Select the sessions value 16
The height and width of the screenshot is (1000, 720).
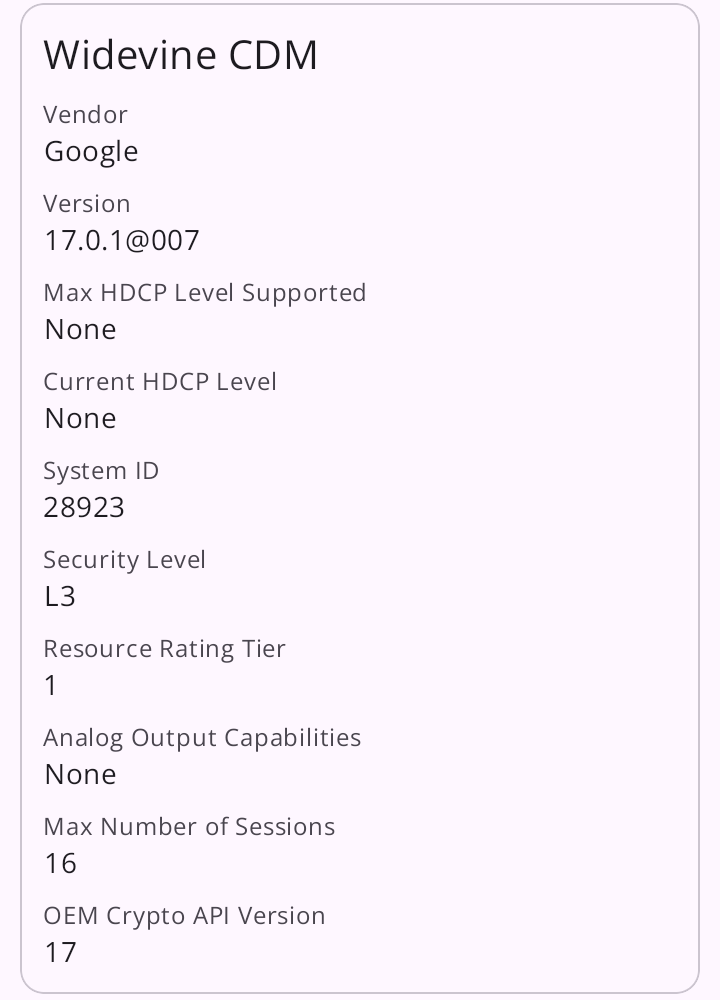(x=60, y=863)
